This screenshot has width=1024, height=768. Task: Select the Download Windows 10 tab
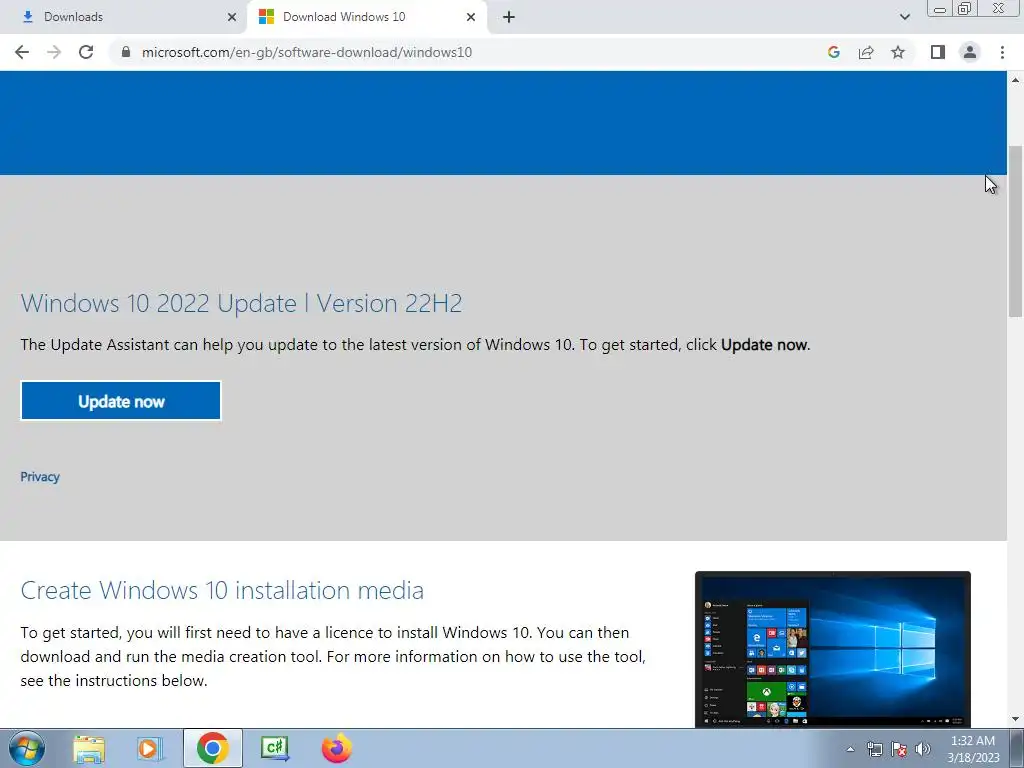click(x=367, y=17)
